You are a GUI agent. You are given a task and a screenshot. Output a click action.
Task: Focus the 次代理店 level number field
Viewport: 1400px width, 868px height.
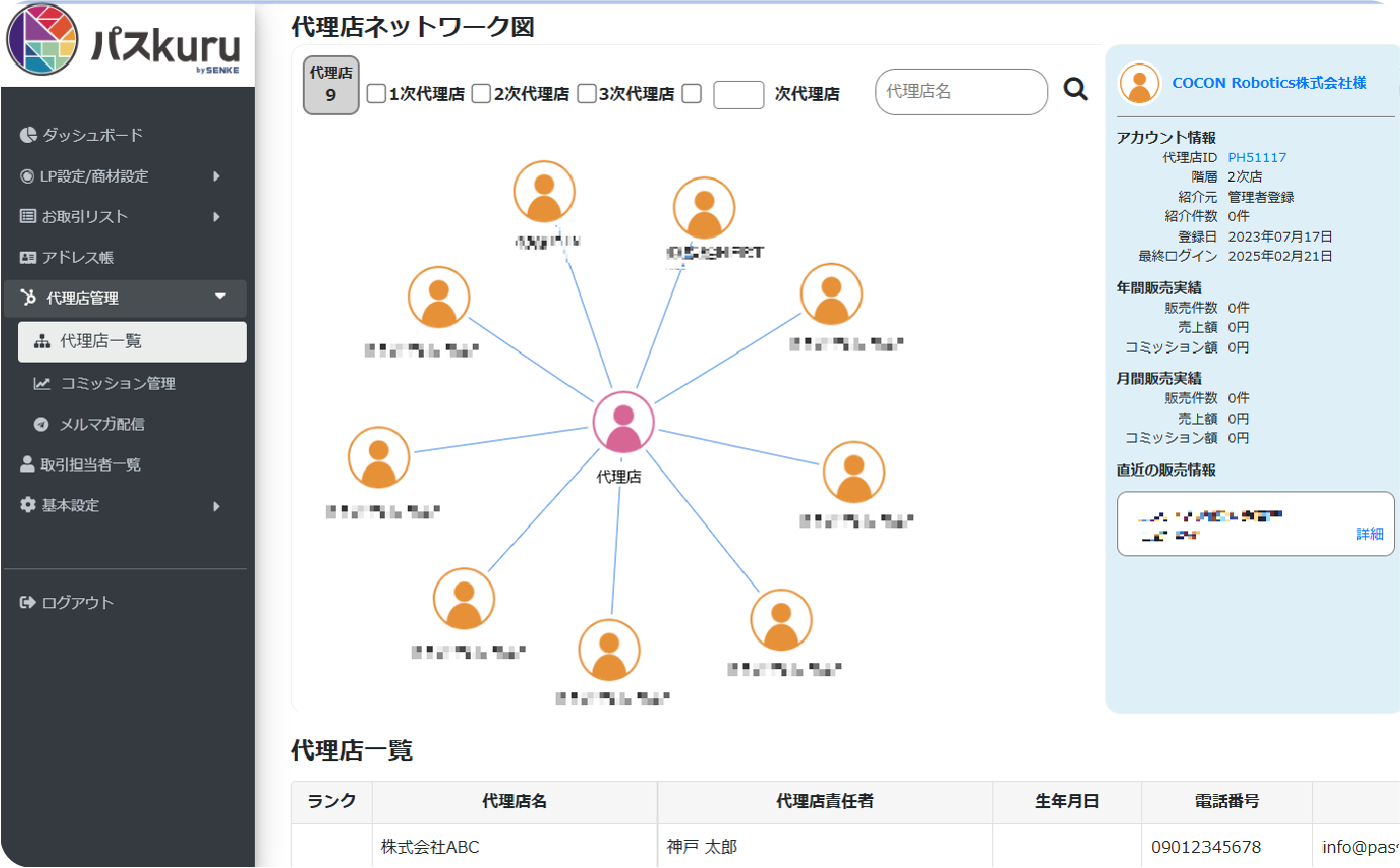point(738,95)
